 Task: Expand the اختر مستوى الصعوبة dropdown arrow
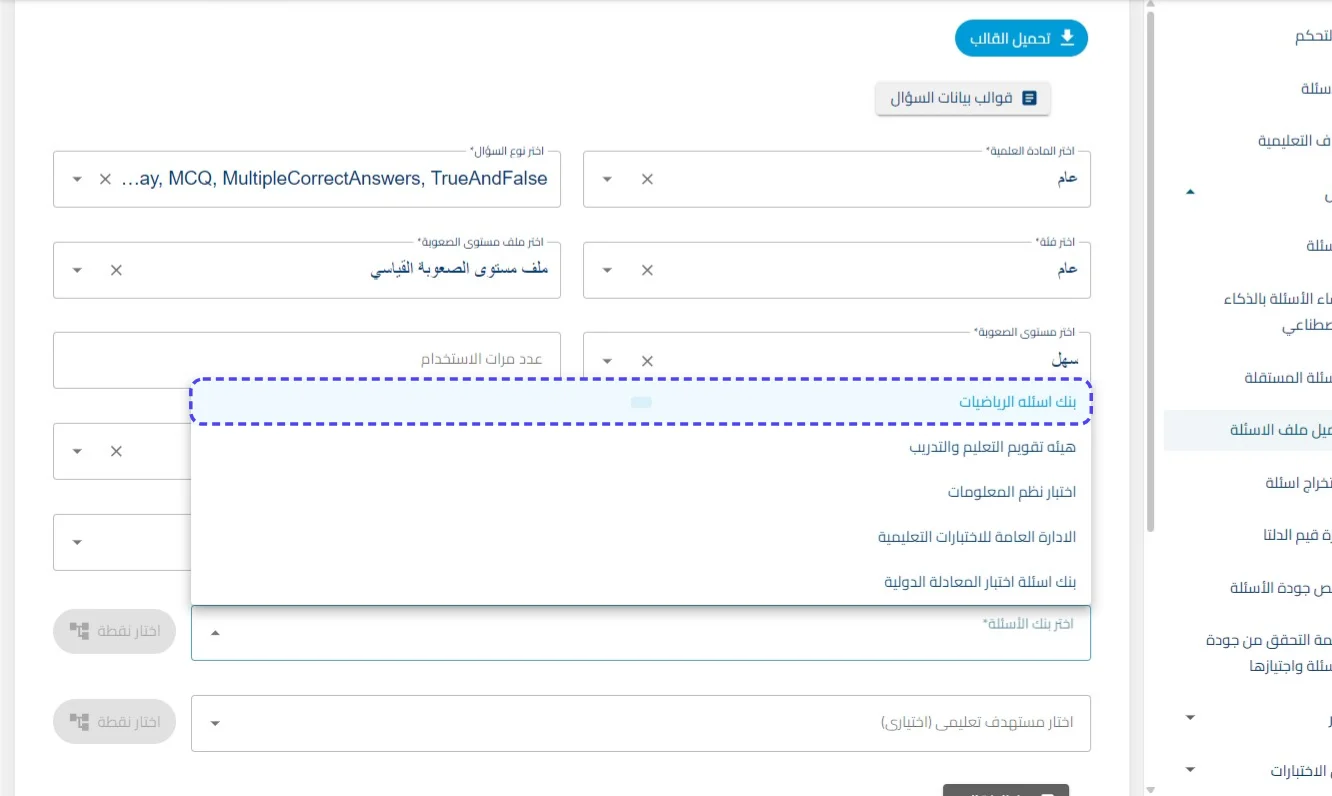point(607,361)
